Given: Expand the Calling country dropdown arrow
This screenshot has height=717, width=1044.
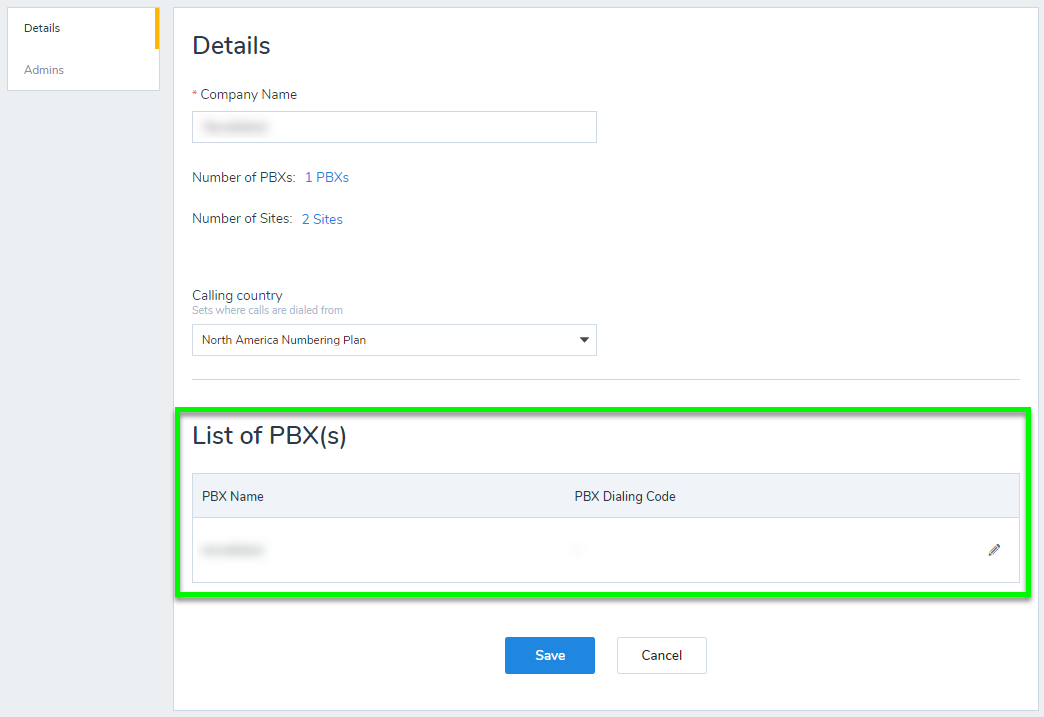Looking at the screenshot, I should click(584, 340).
